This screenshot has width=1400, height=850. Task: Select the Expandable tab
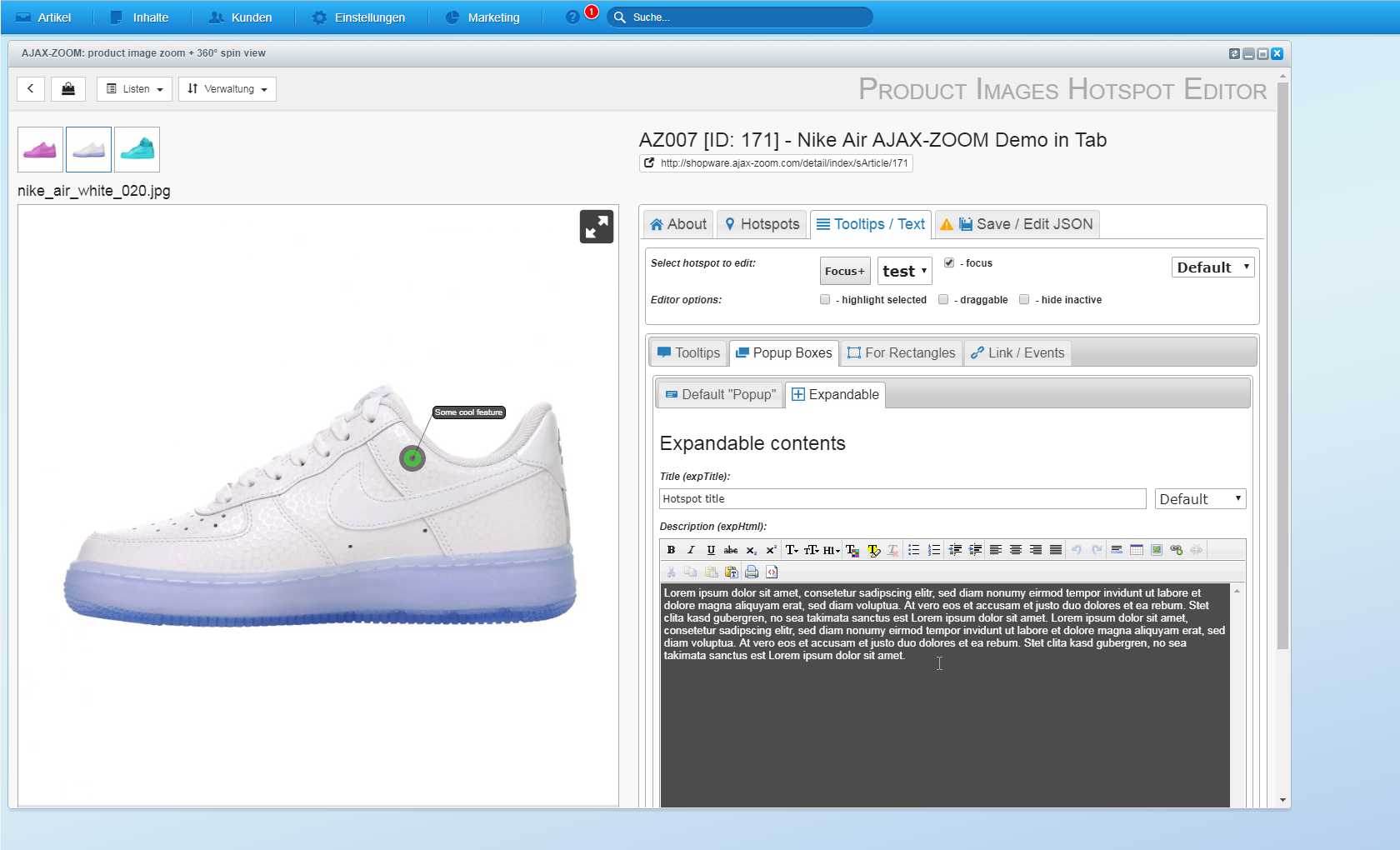835,394
